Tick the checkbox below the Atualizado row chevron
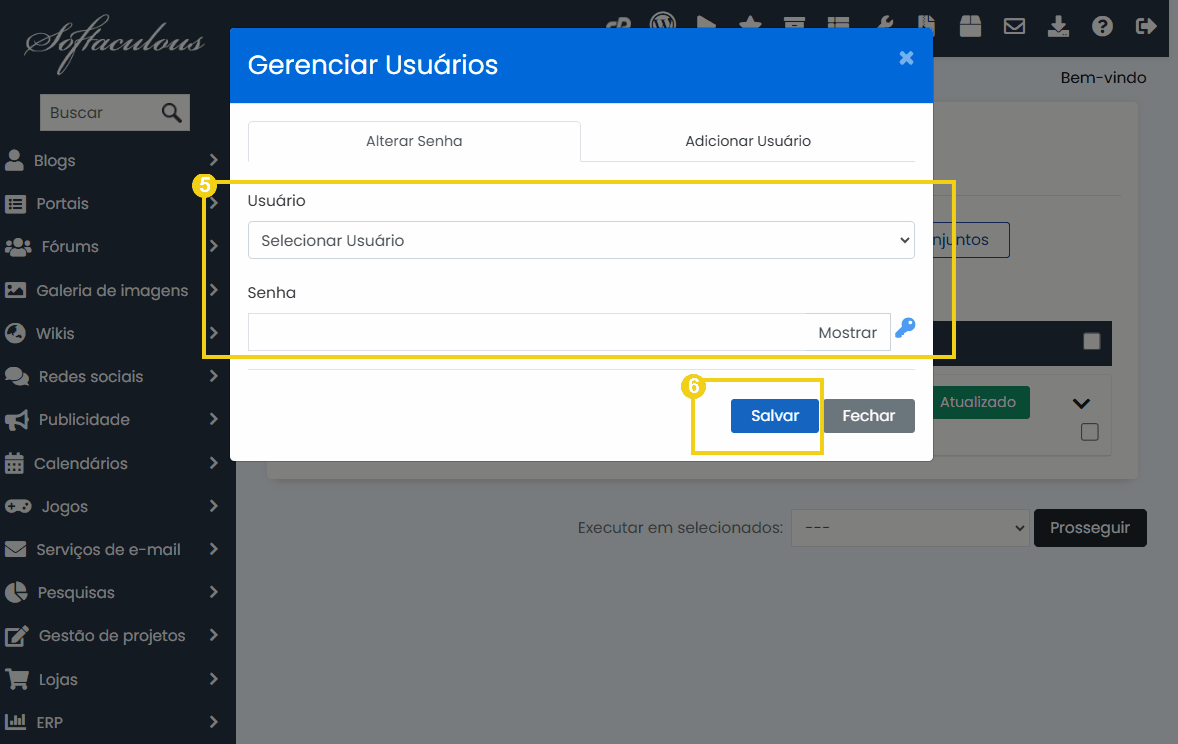Viewport: 1178px width, 744px height. tap(1089, 431)
